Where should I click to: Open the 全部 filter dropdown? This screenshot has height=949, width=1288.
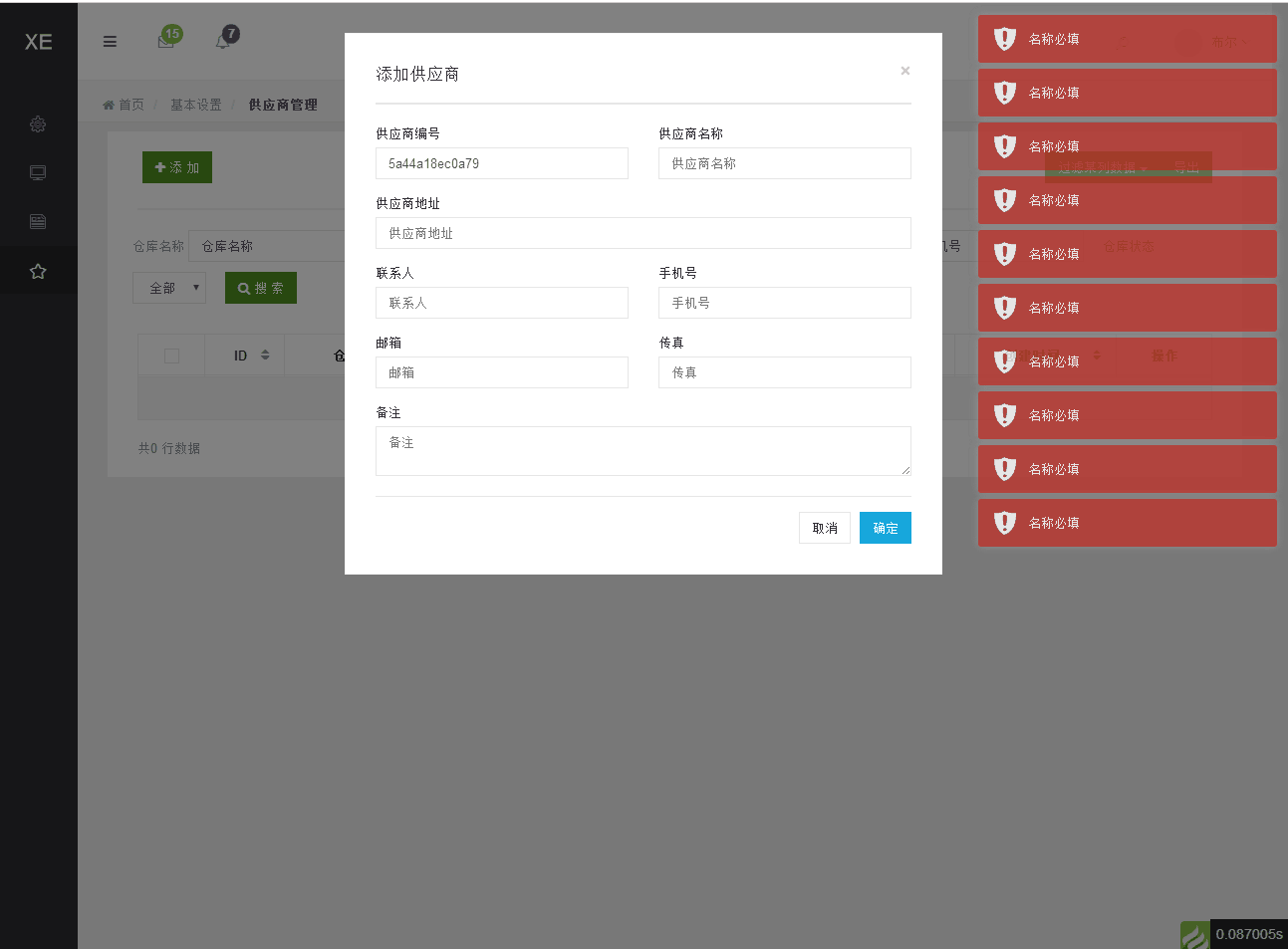click(169, 288)
